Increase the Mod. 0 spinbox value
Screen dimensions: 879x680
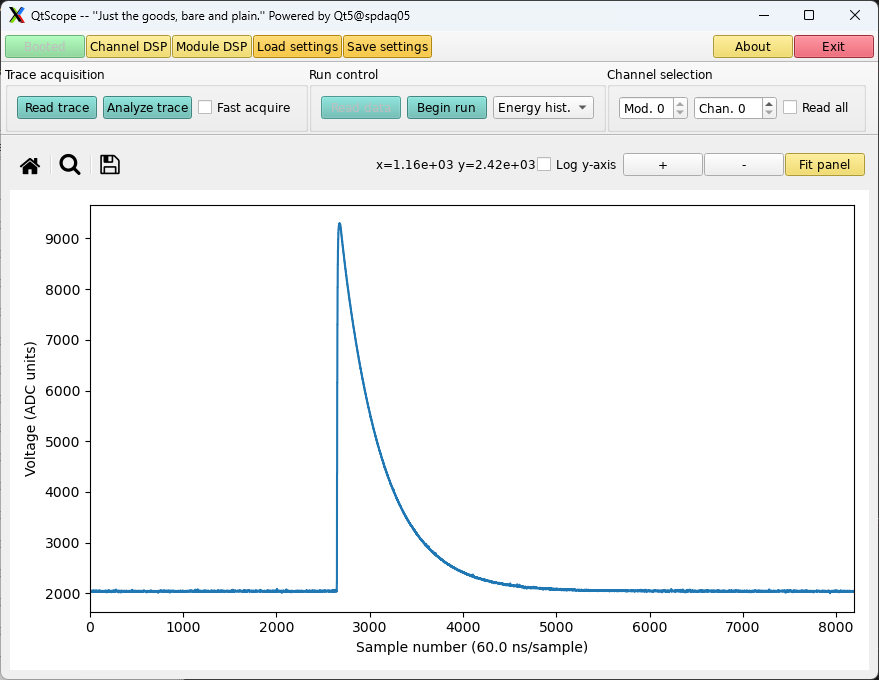[x=680, y=103]
